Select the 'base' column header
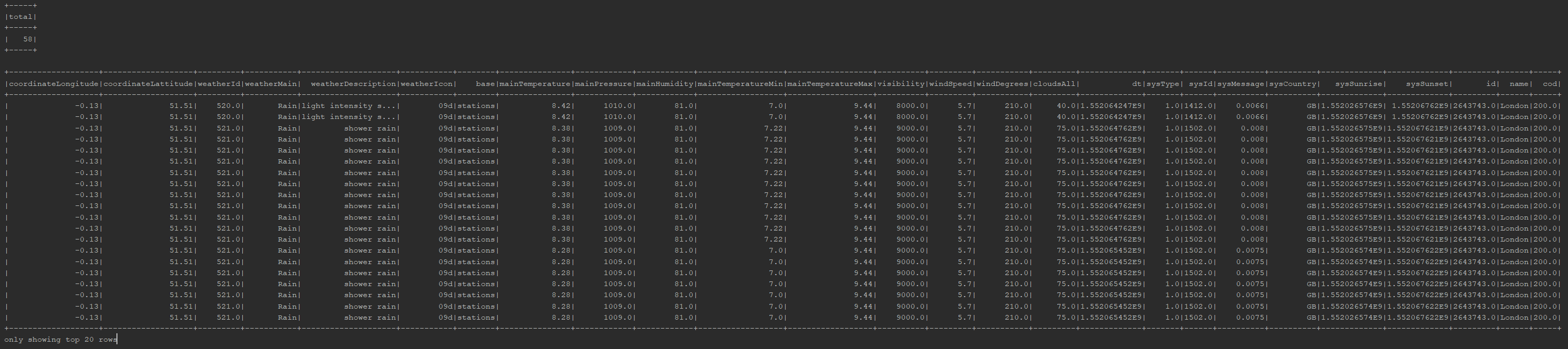The image size is (1568, 349). tap(485, 84)
